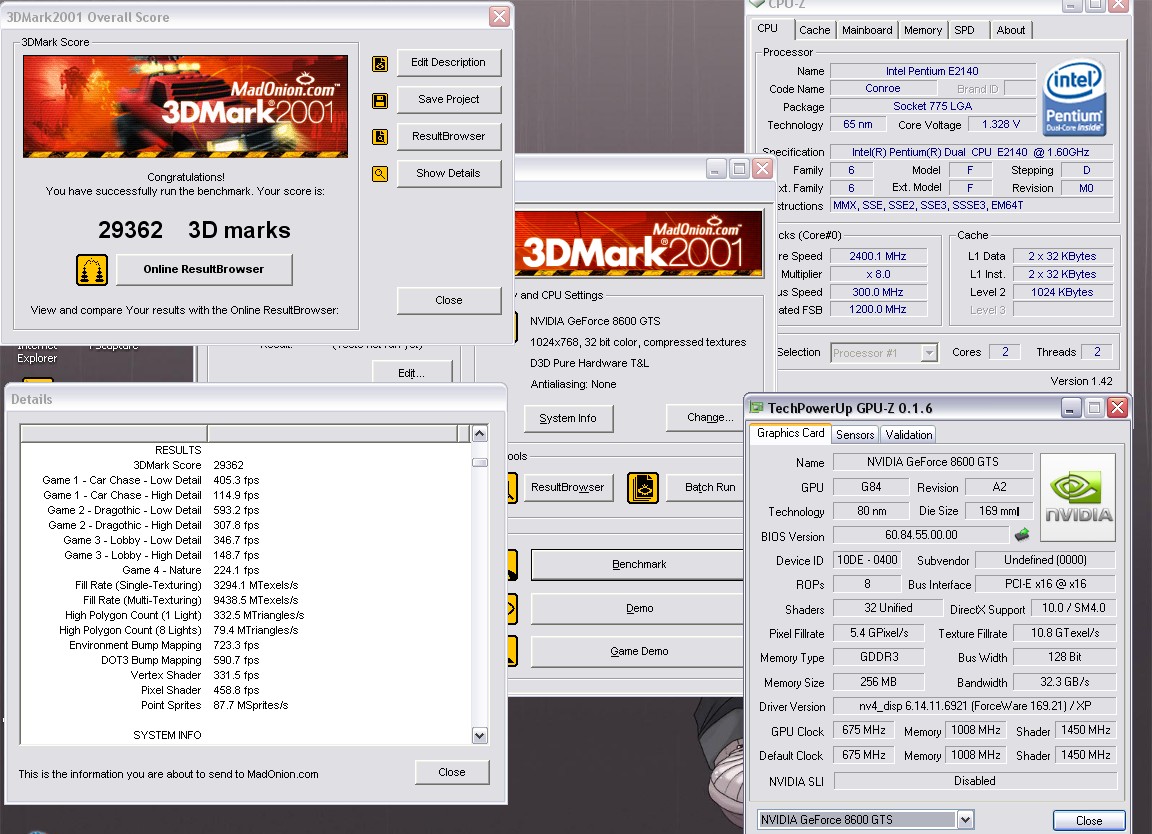The image size is (1152, 834).
Task: Click the GPU-Z Memory Type field
Action: [x=879, y=657]
